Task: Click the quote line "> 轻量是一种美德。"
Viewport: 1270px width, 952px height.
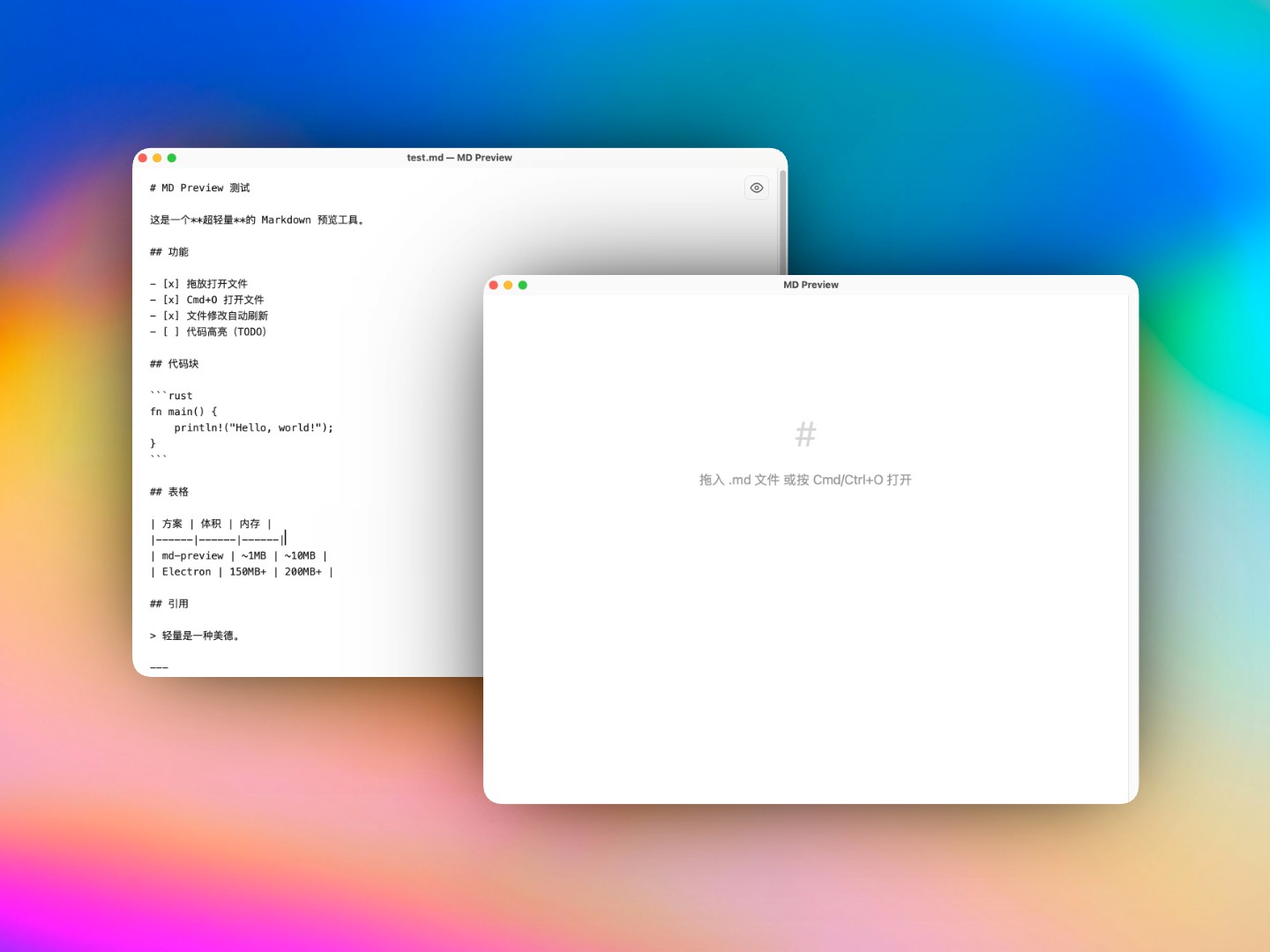Action: click(x=194, y=636)
